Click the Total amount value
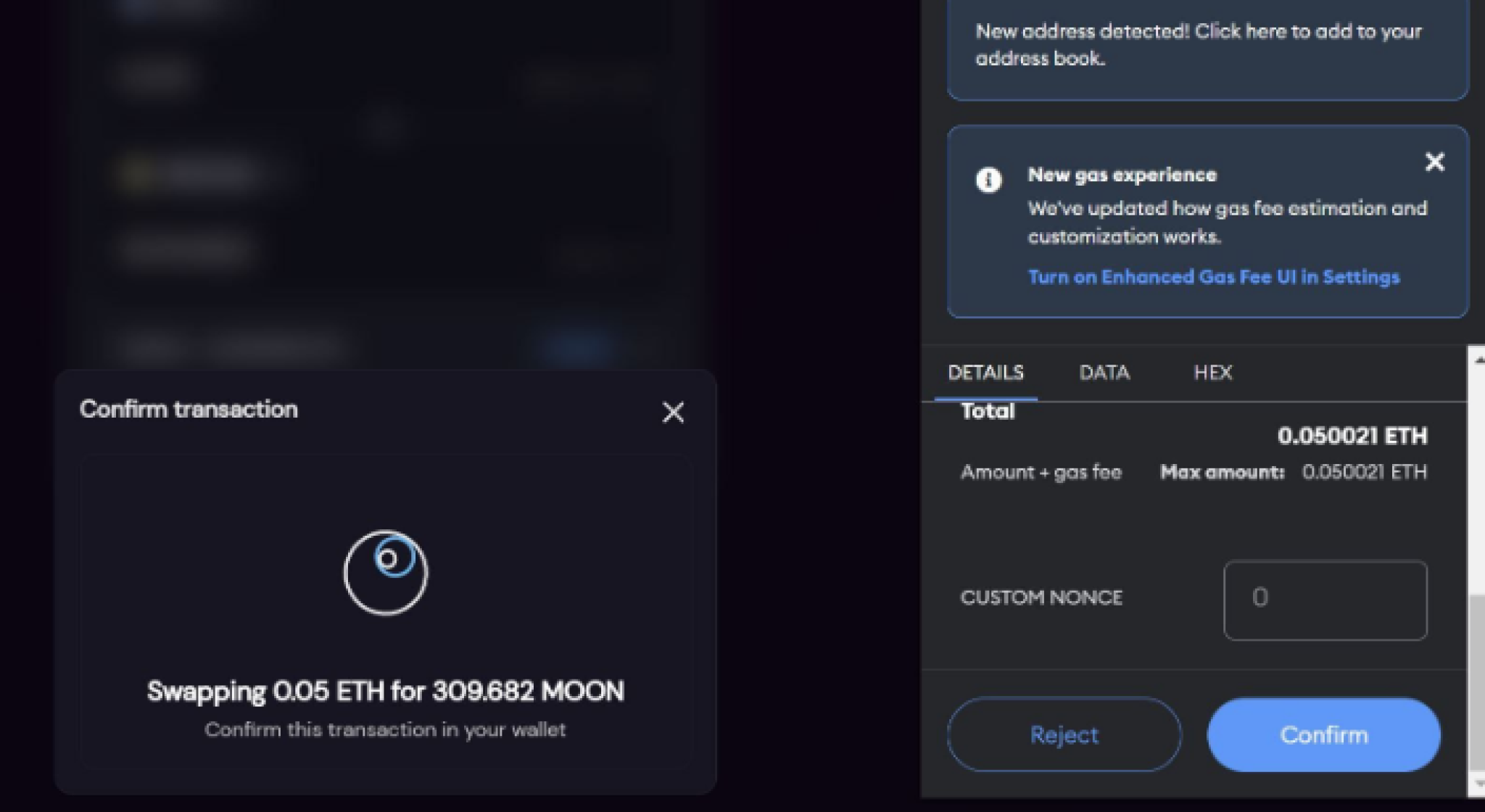 (x=1352, y=436)
